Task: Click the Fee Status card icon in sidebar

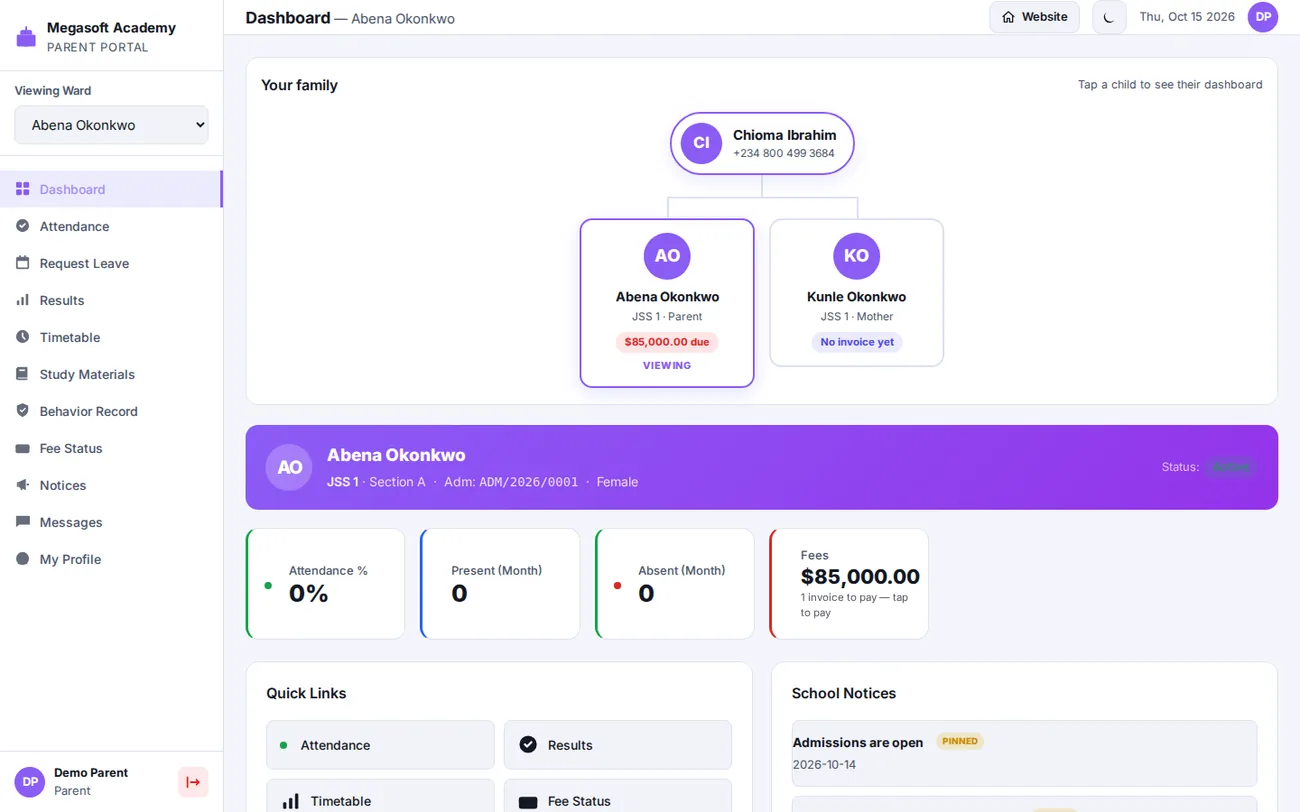Action: pos(22,448)
